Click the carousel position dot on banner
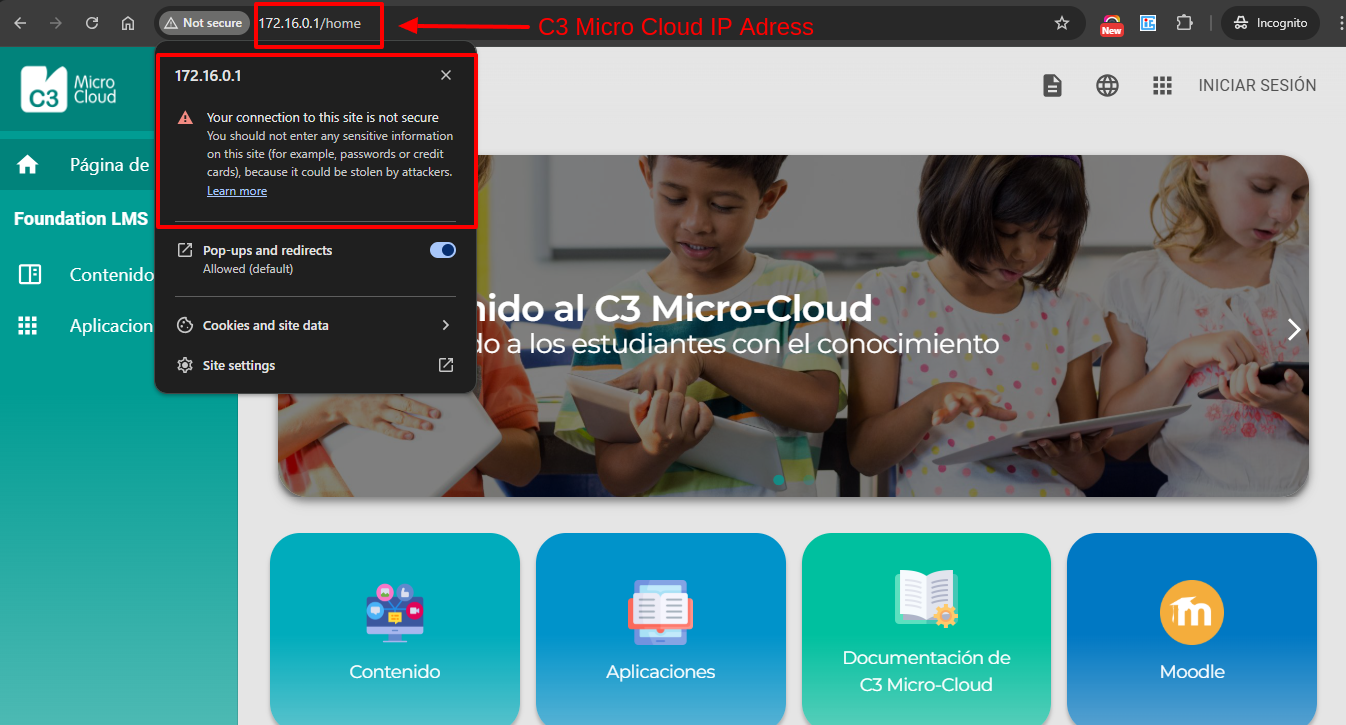This screenshot has height=725, width=1346. [x=779, y=480]
